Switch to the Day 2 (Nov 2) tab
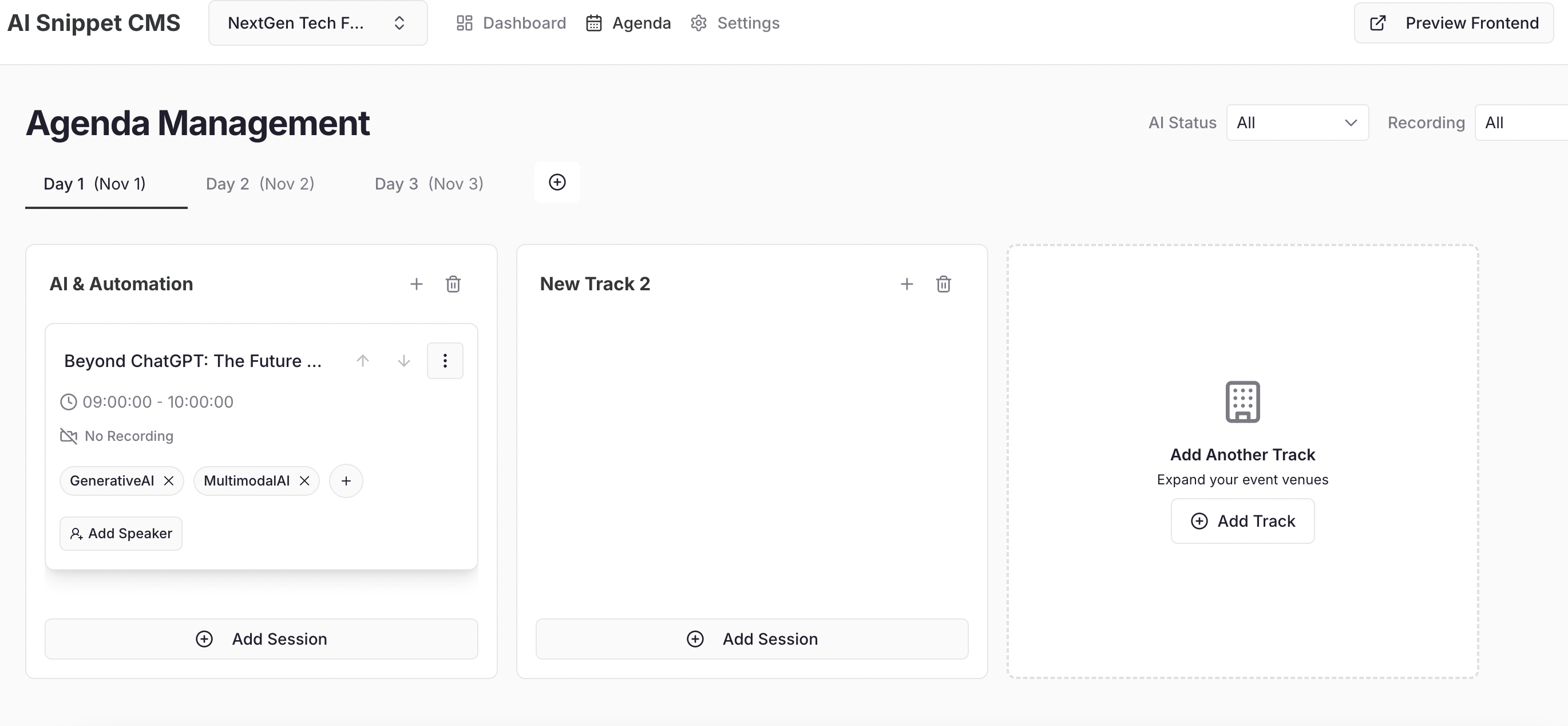Screen dimensions: 1568x726 click(260, 183)
